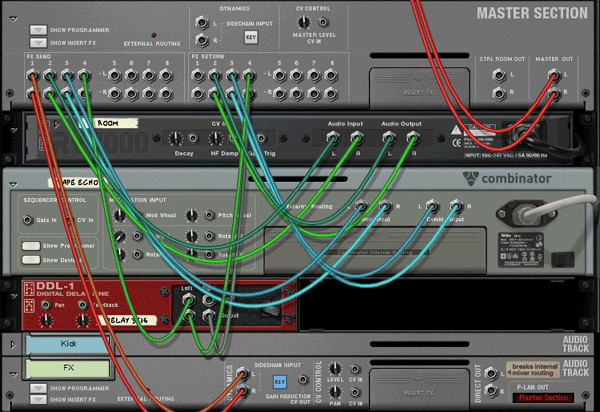Click the Combinator Mod Wheel CV jack
Viewport: 600px width, 412px height.
[x=135, y=216]
